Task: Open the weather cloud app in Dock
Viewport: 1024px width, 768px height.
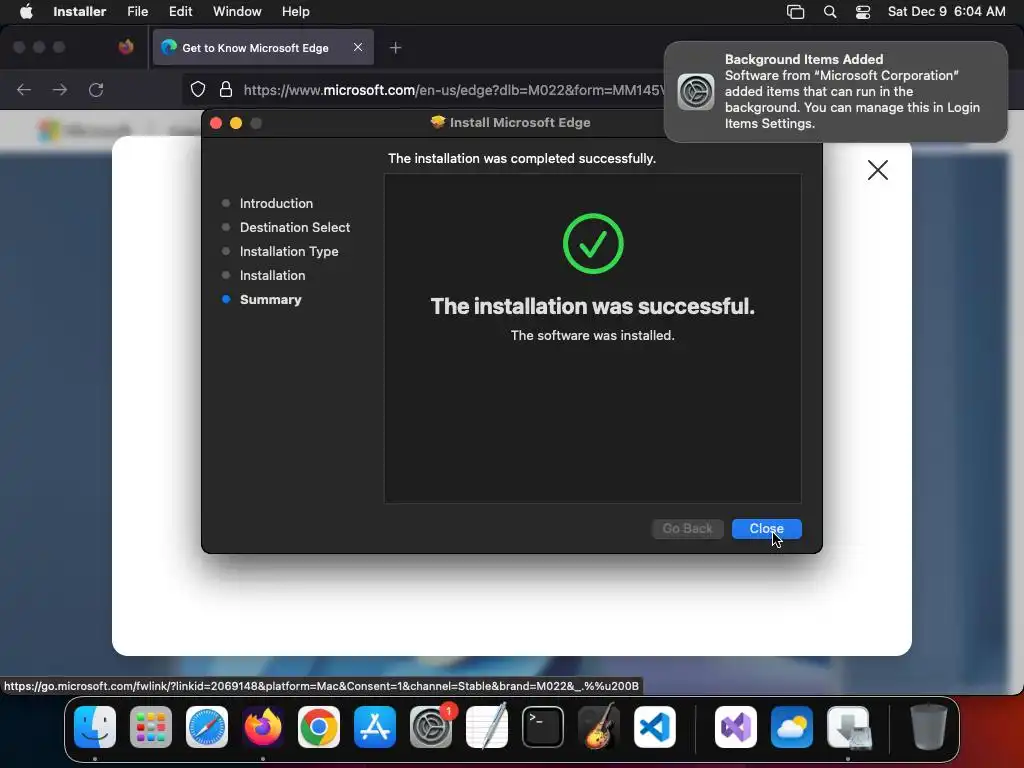Action: click(792, 727)
